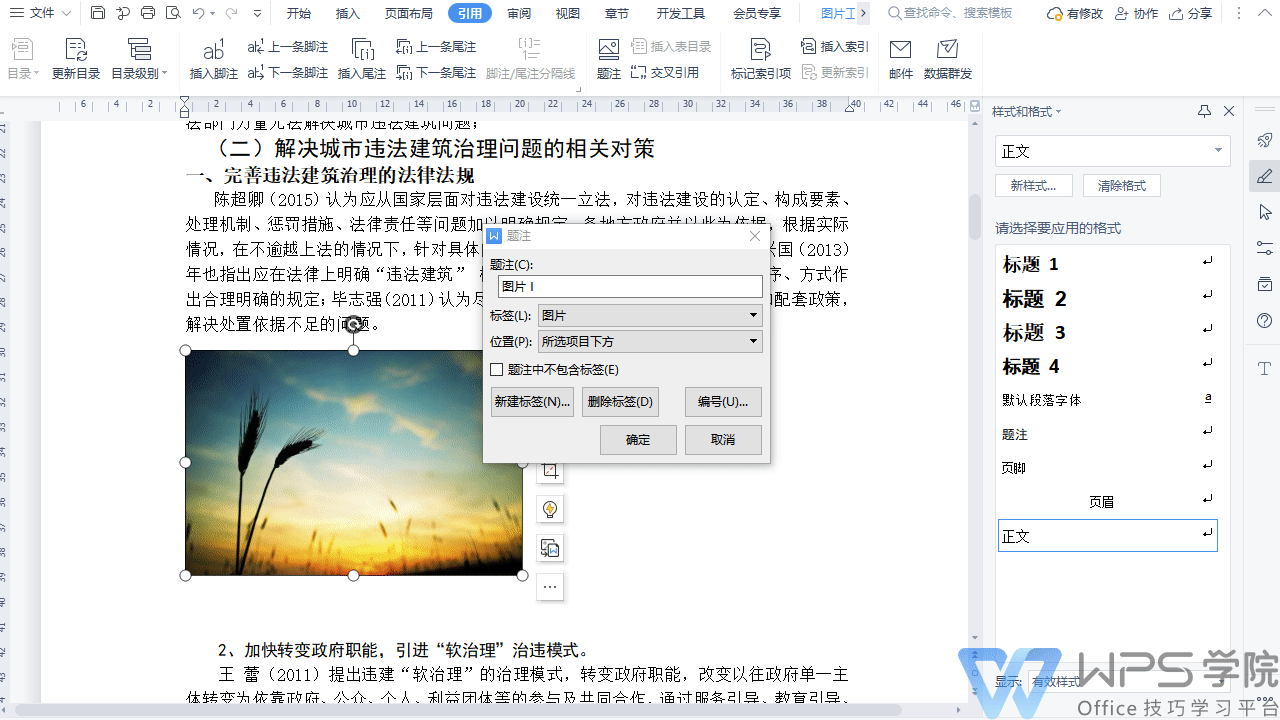The height and width of the screenshot is (720, 1280).
Task: Open the three-dot more options menu
Action: pyautogui.click(x=1239, y=14)
